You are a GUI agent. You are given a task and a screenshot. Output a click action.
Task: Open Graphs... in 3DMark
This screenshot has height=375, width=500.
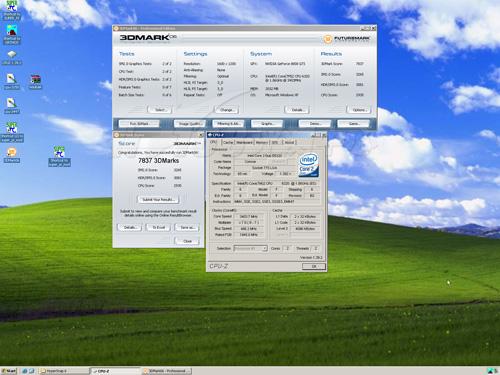(267, 124)
